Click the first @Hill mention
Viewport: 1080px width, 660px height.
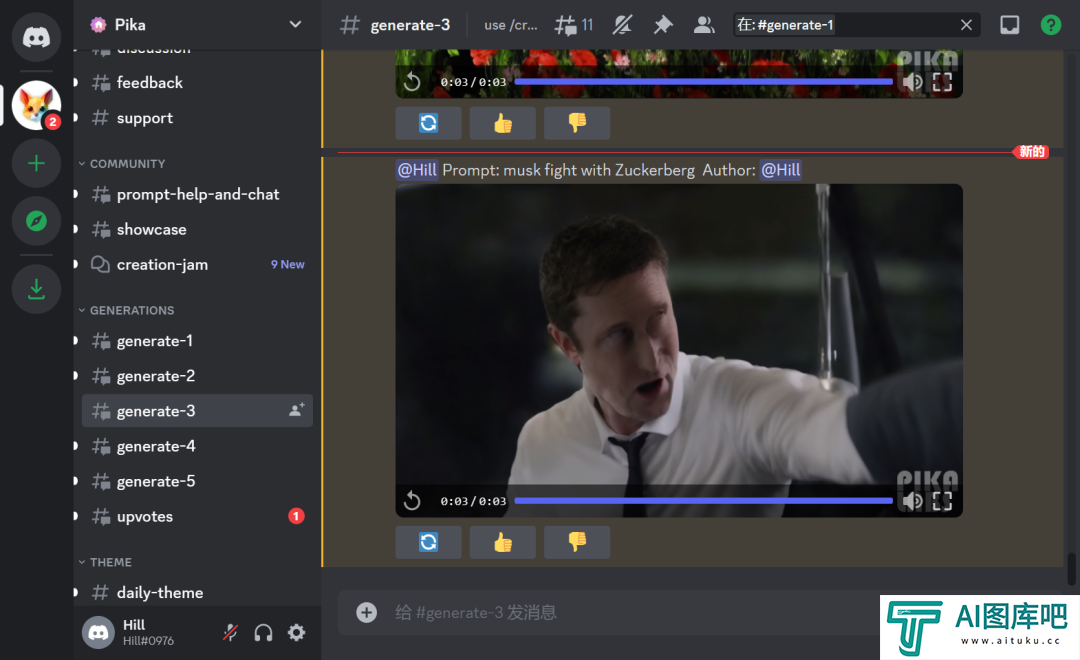pos(417,170)
